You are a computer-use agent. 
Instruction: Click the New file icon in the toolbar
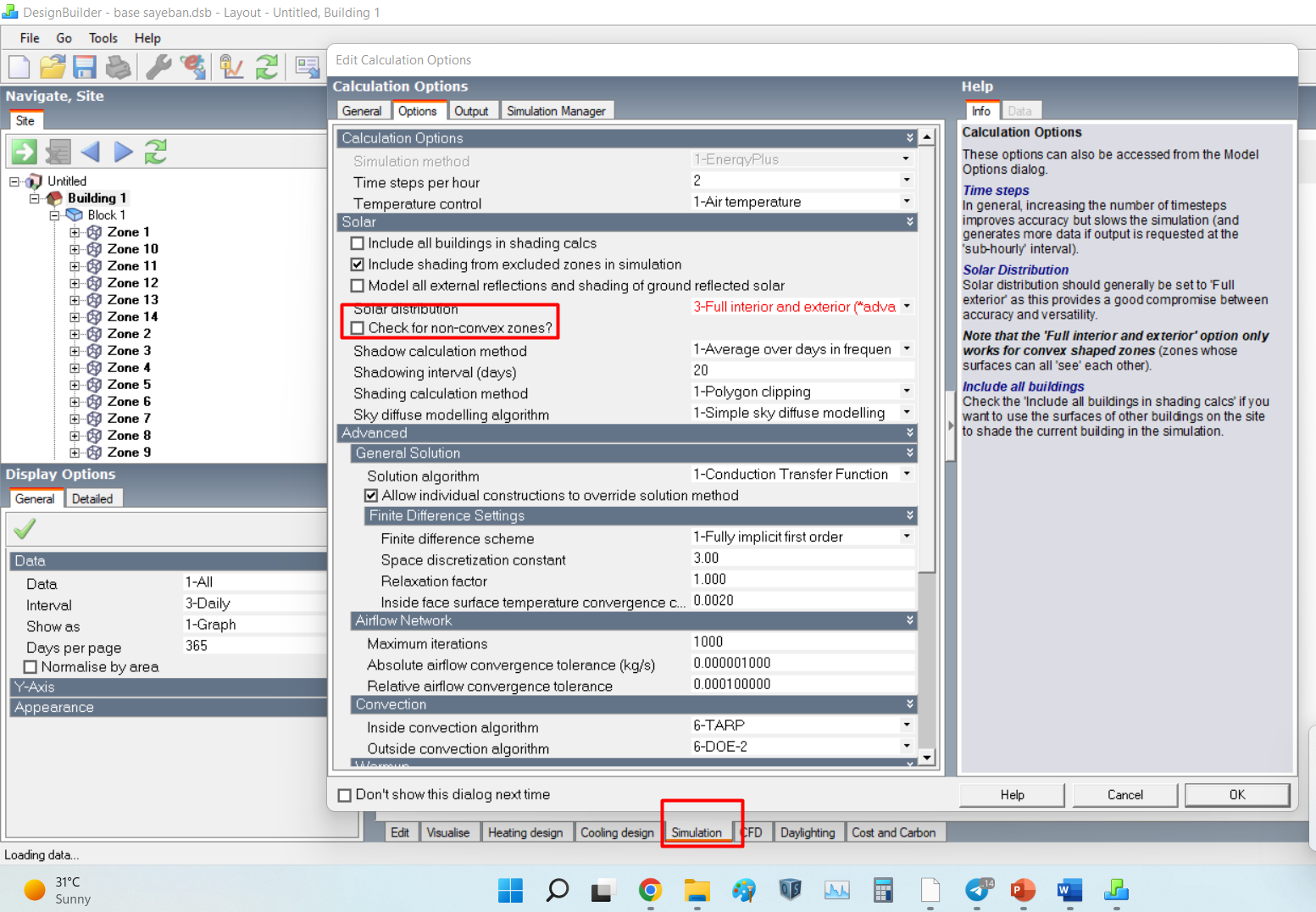tap(19, 67)
